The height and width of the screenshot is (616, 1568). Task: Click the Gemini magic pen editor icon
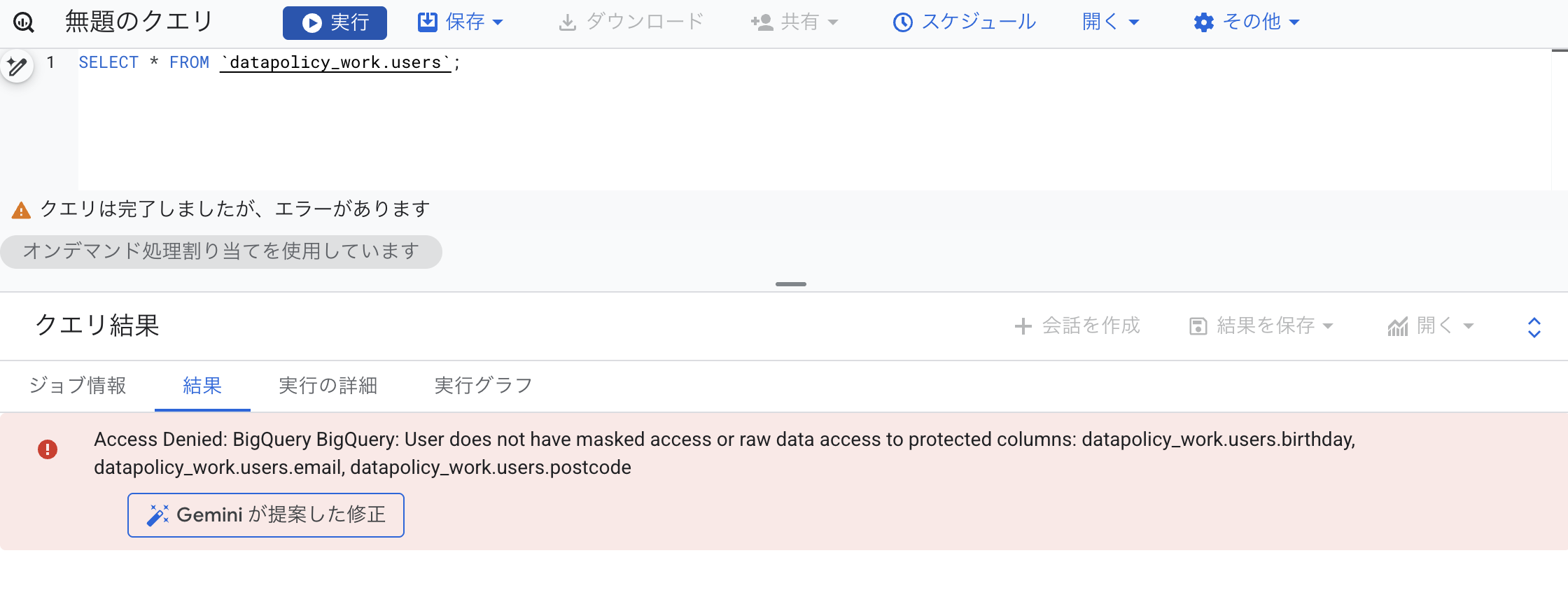pyautogui.click(x=17, y=66)
